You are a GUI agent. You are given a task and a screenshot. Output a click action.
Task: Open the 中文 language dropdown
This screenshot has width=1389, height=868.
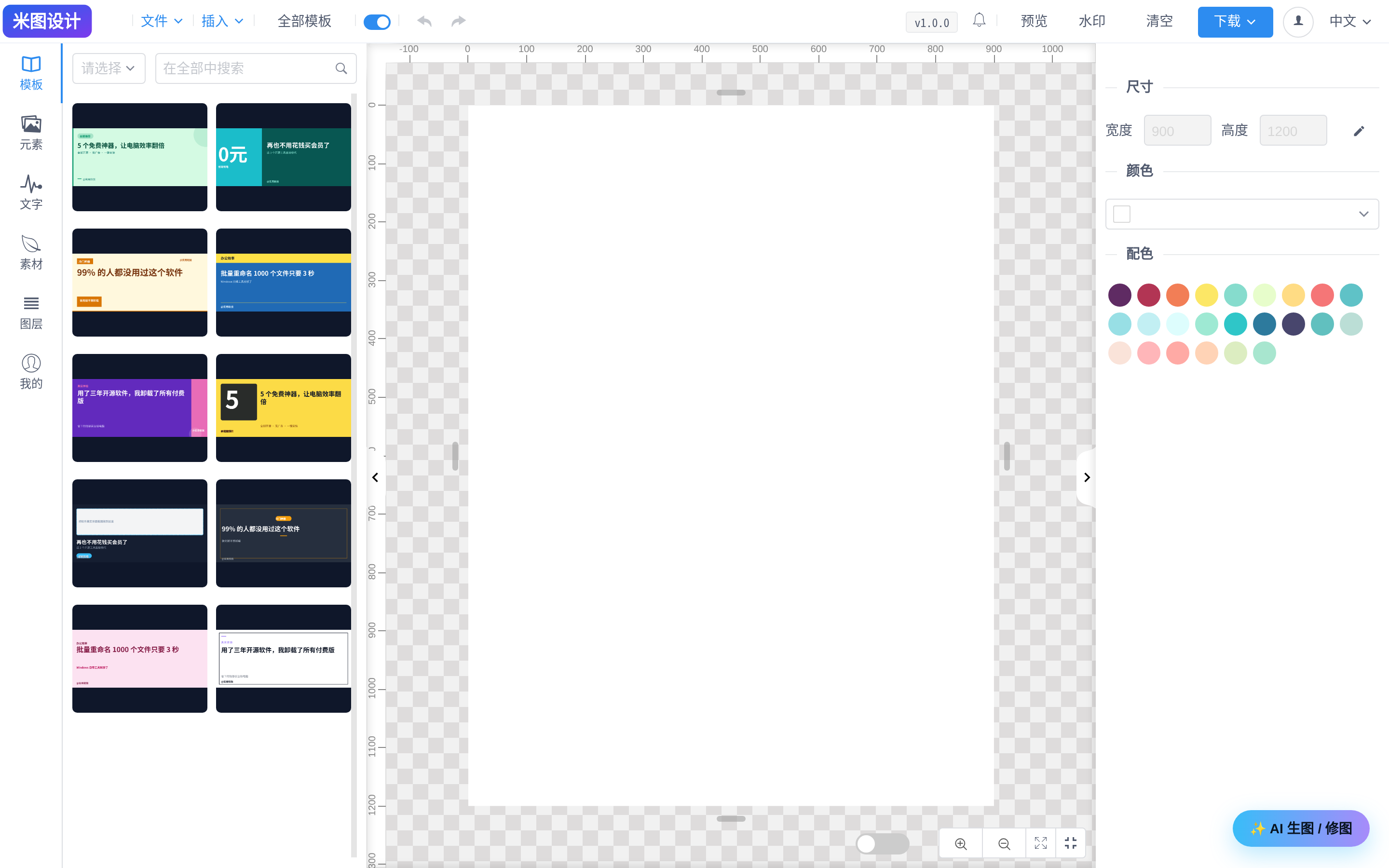1350,21
